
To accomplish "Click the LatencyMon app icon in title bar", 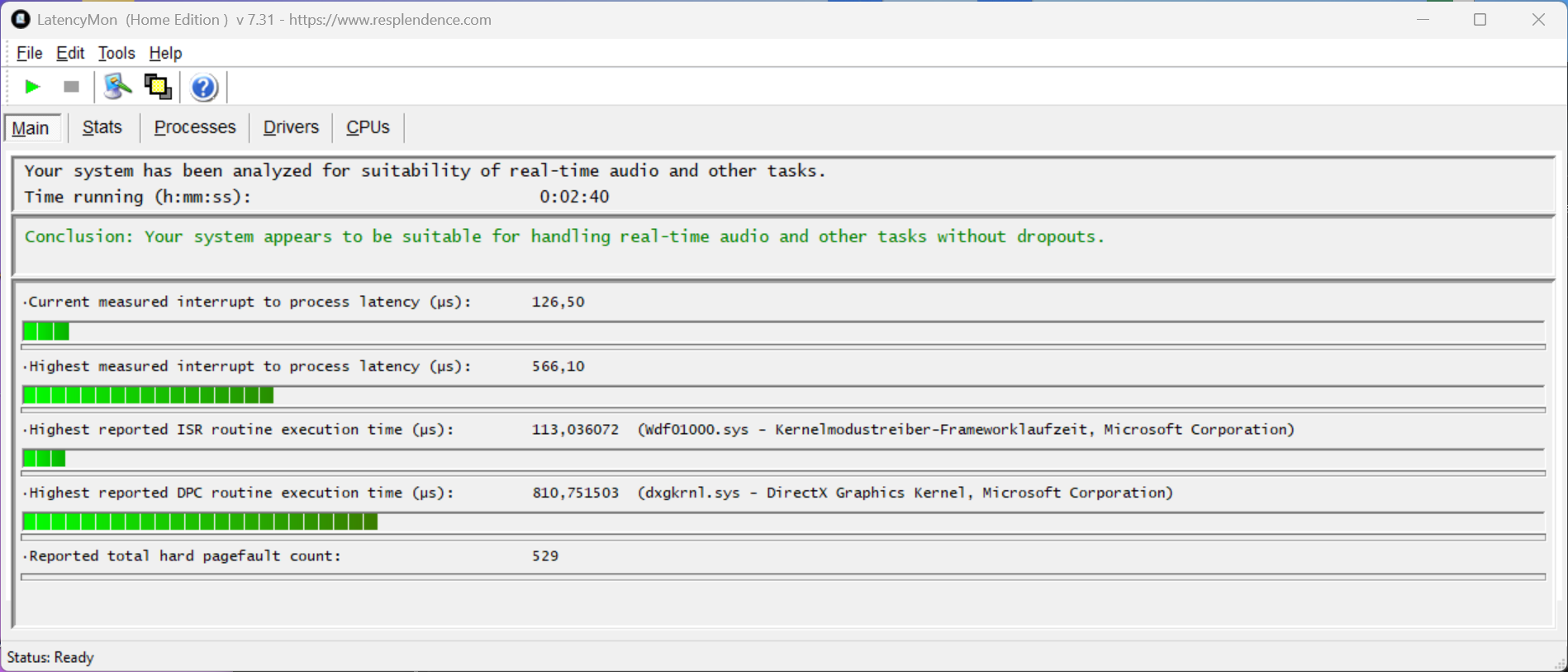I will [x=21, y=19].
